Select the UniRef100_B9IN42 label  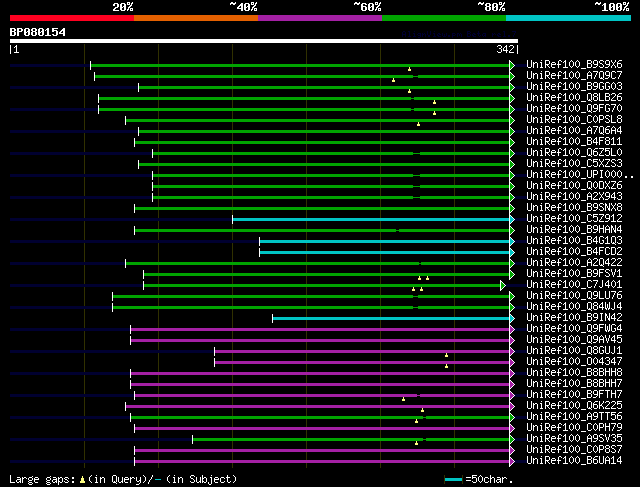[574, 318]
